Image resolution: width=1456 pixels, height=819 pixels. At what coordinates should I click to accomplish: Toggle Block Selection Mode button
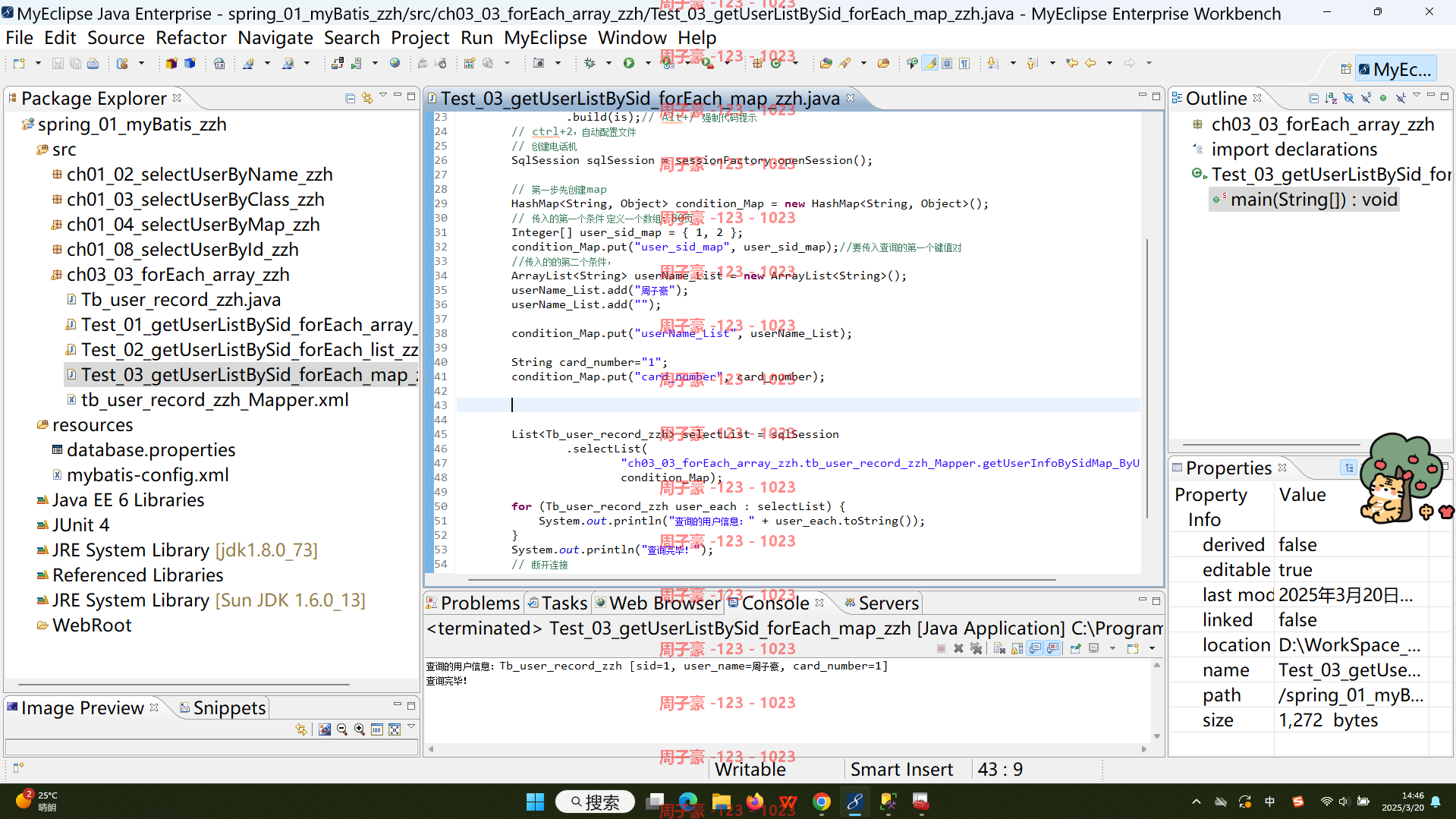947,64
